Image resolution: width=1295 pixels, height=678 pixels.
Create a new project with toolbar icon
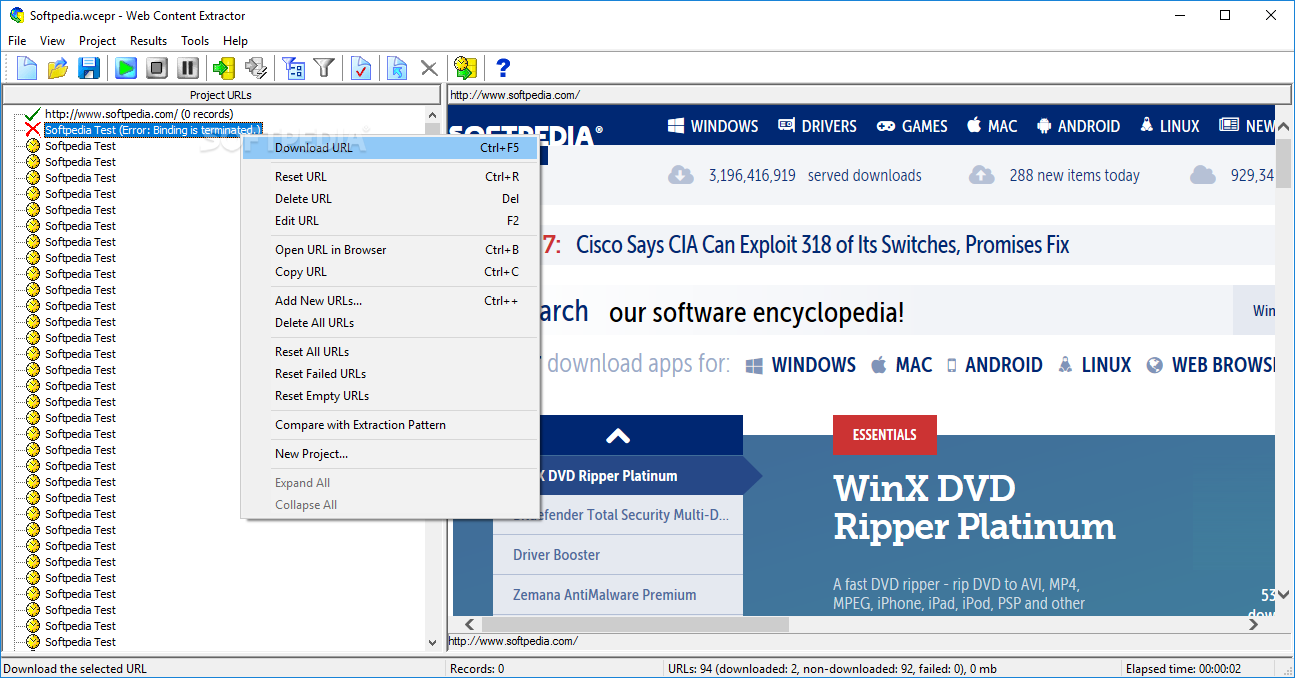pos(27,68)
